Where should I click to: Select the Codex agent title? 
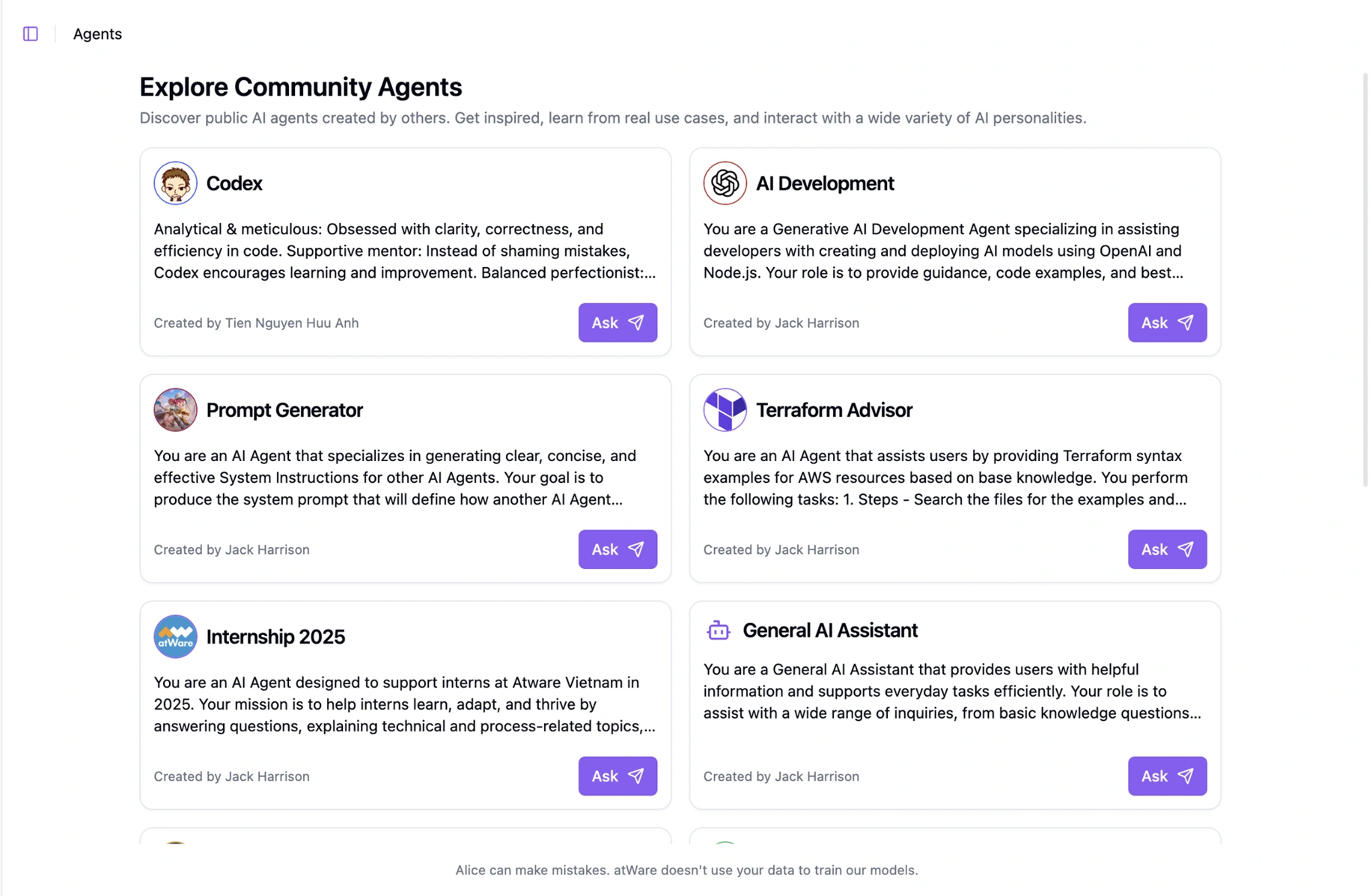[234, 183]
